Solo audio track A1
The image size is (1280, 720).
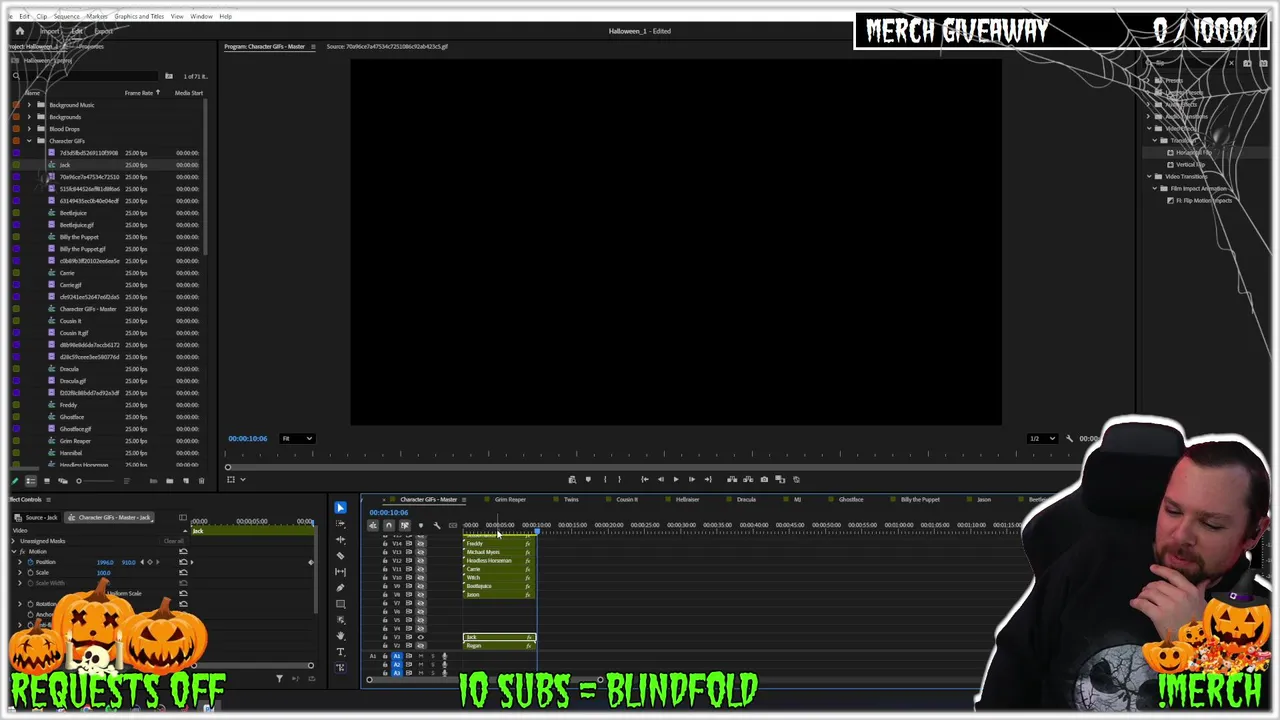[x=433, y=656]
